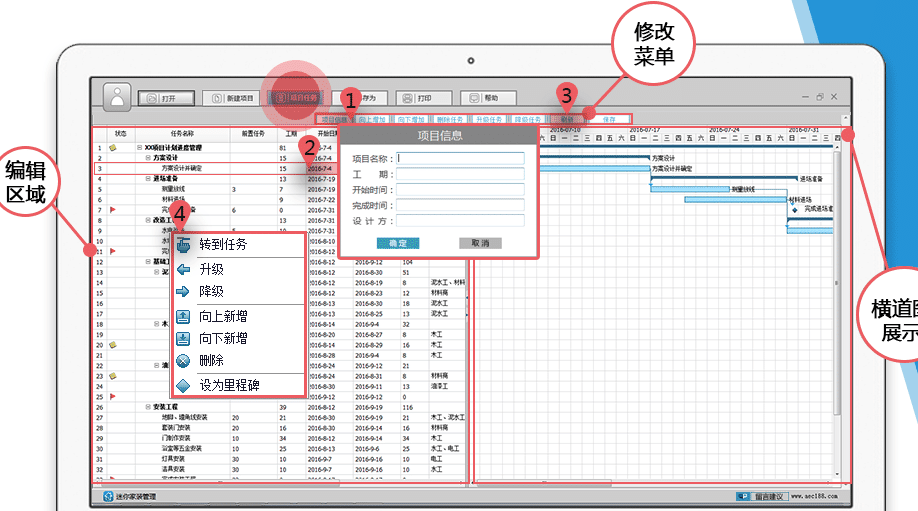Click the 确定 button in the dialog
918x511 pixels.
(x=398, y=243)
